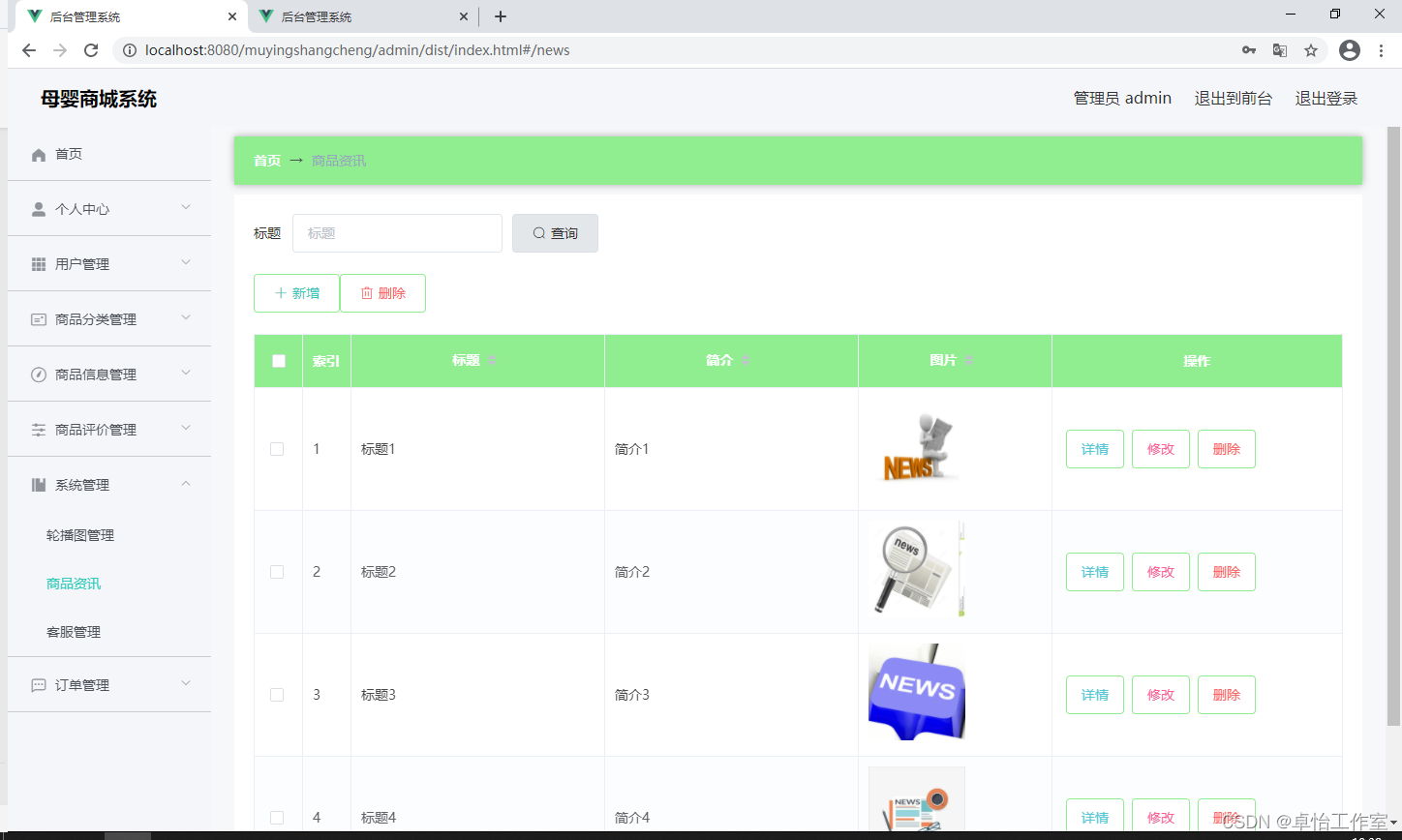Screen dimensions: 1402x840
Task: Open the 轮播图管理 menu item
Action: click(79, 534)
